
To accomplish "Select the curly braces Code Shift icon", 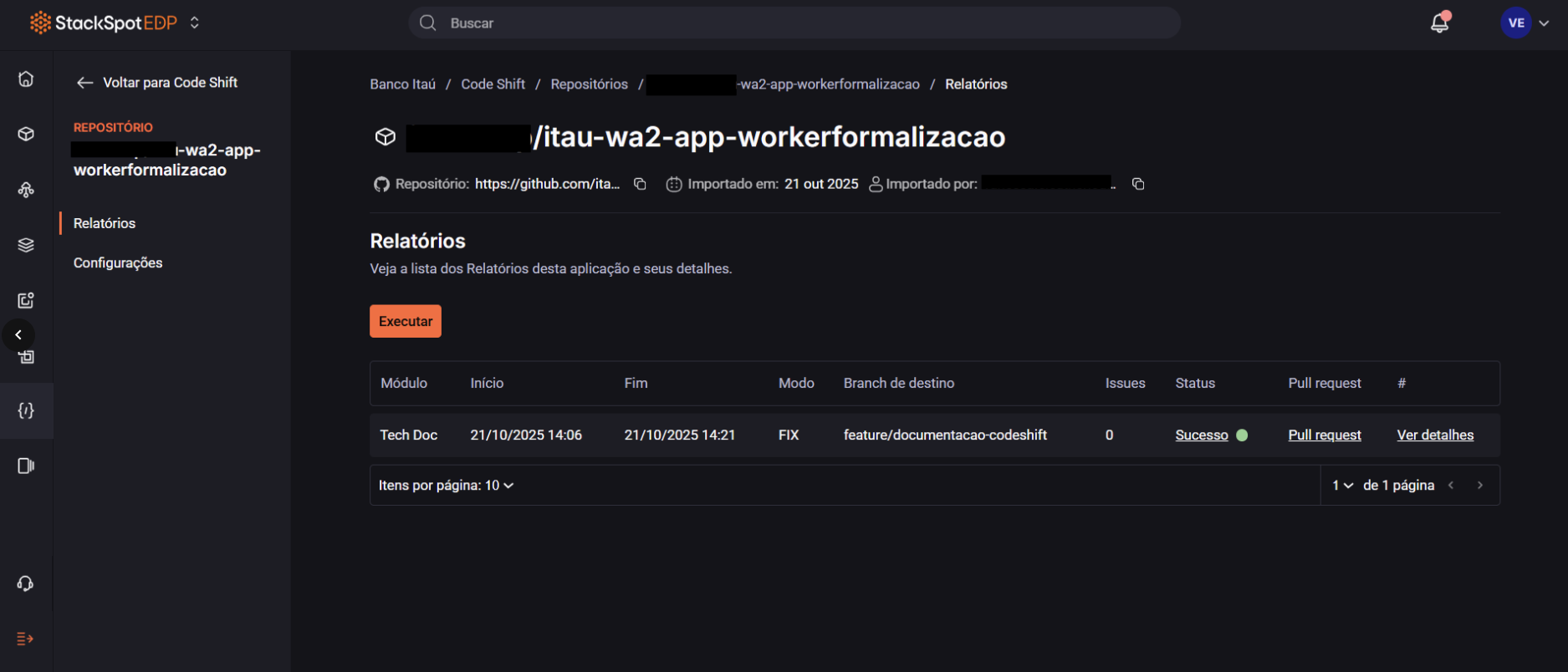I will 26,410.
